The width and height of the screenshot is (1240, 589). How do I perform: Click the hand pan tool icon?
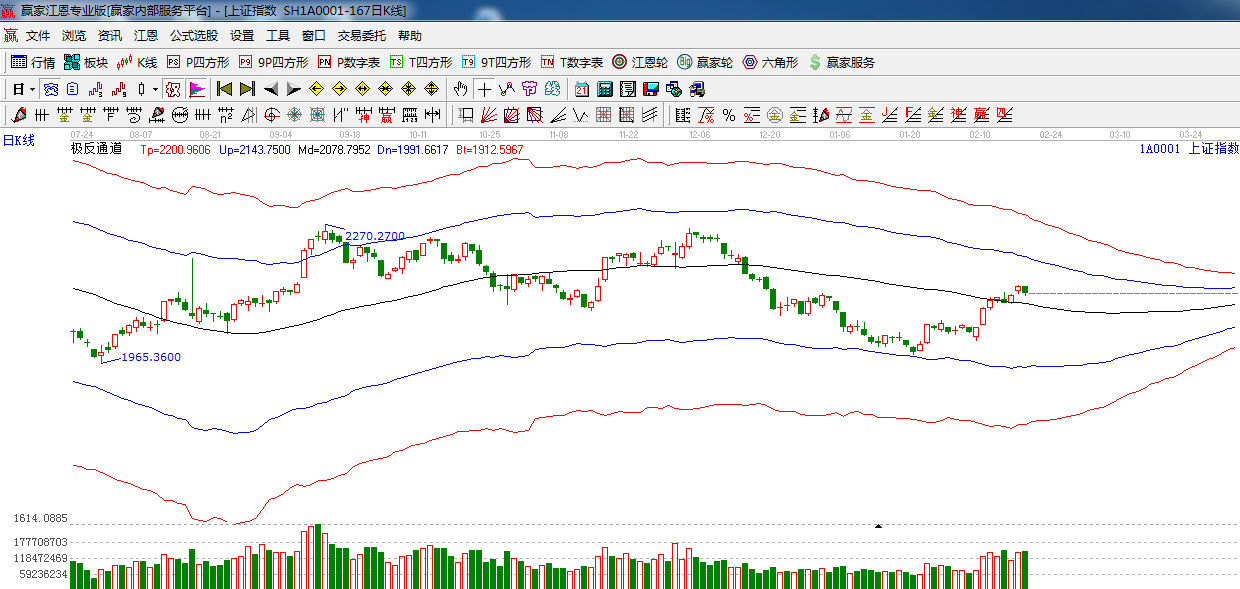pyautogui.click(x=460, y=89)
